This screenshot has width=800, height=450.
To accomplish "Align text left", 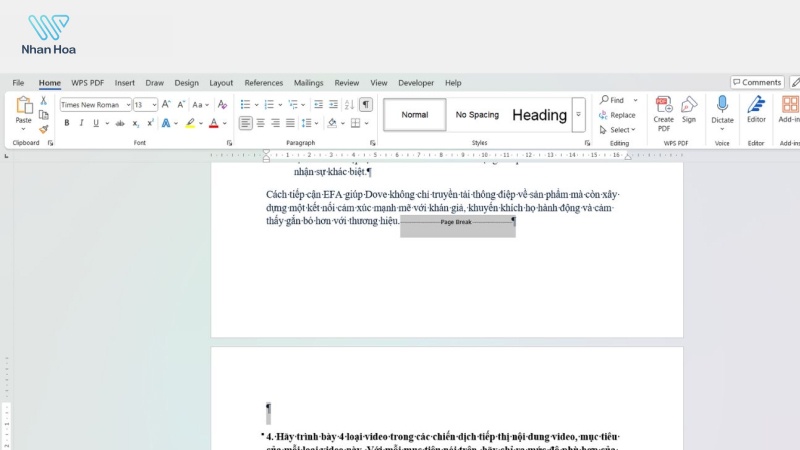I will click(245, 123).
